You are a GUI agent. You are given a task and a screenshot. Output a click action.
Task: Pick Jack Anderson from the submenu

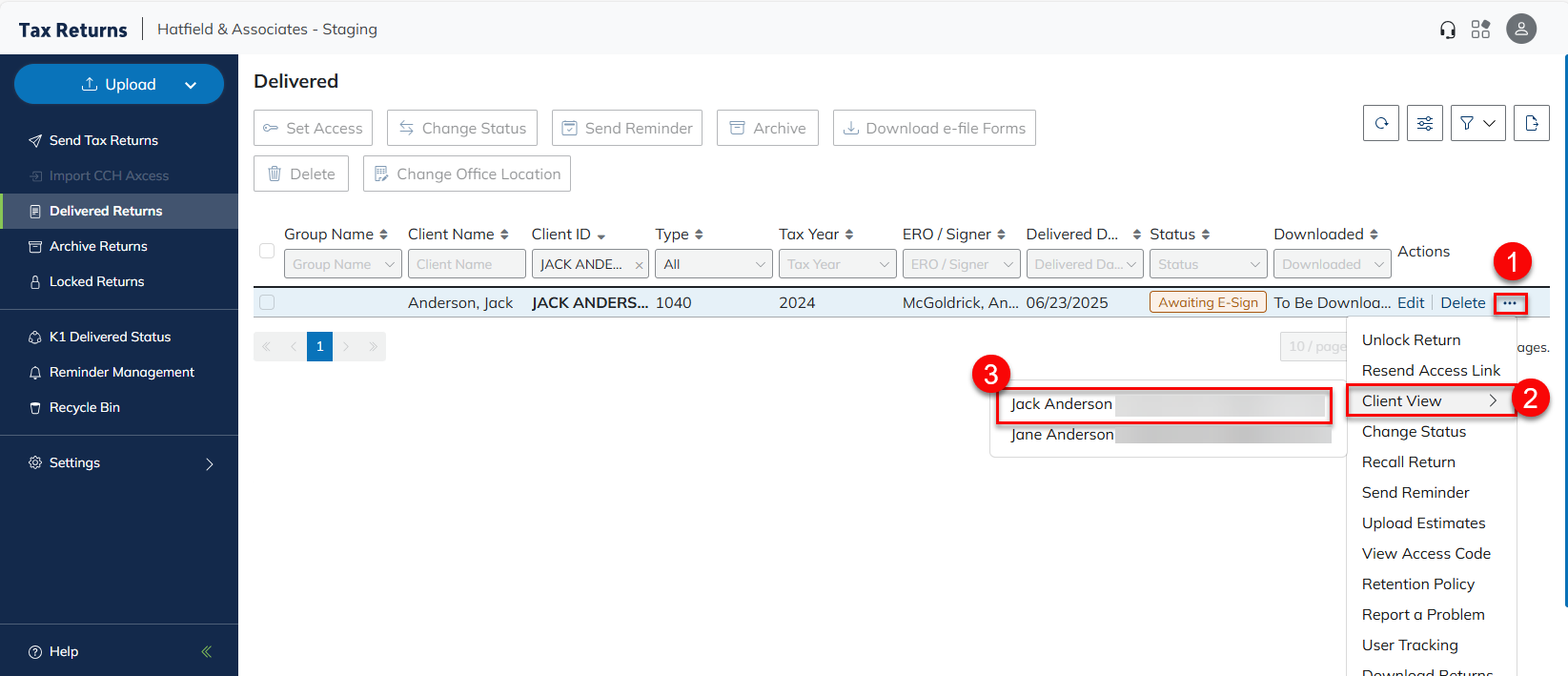(x=1062, y=404)
